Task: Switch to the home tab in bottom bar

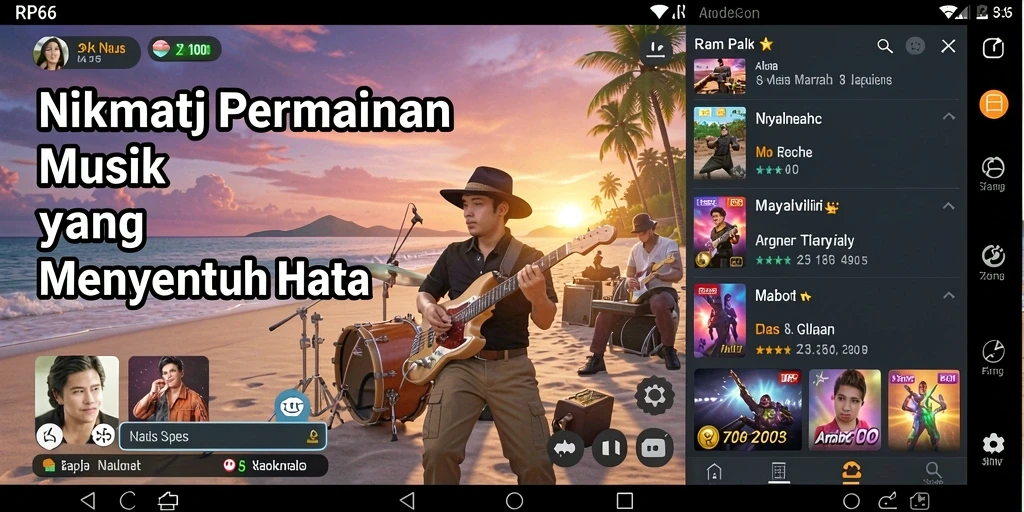Action: pyautogui.click(x=714, y=471)
